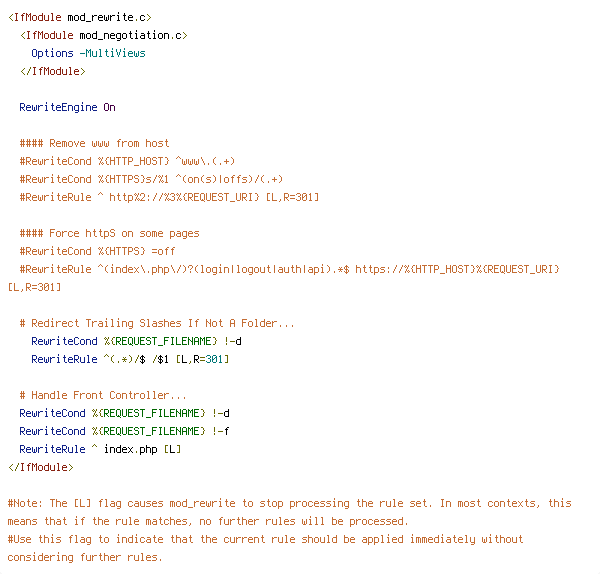The height and width of the screenshot is (574, 600).
Task: Click the commented http%2 RewriteRule line
Action: tap(169, 197)
